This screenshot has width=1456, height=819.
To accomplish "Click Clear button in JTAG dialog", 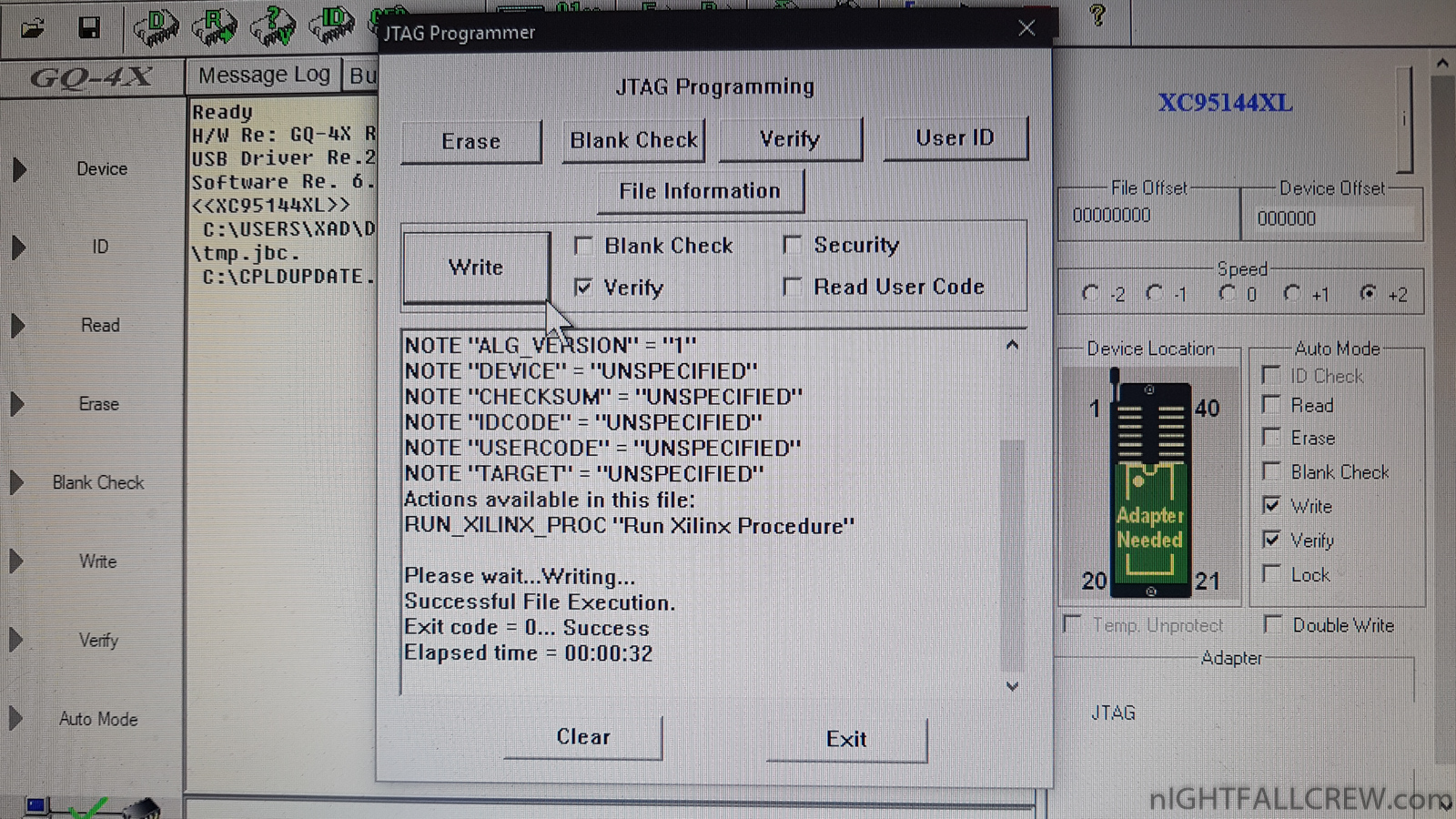I will click(x=583, y=736).
